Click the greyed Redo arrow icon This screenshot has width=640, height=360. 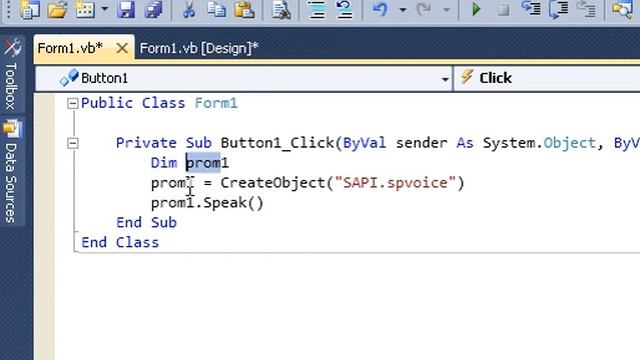coord(424,9)
